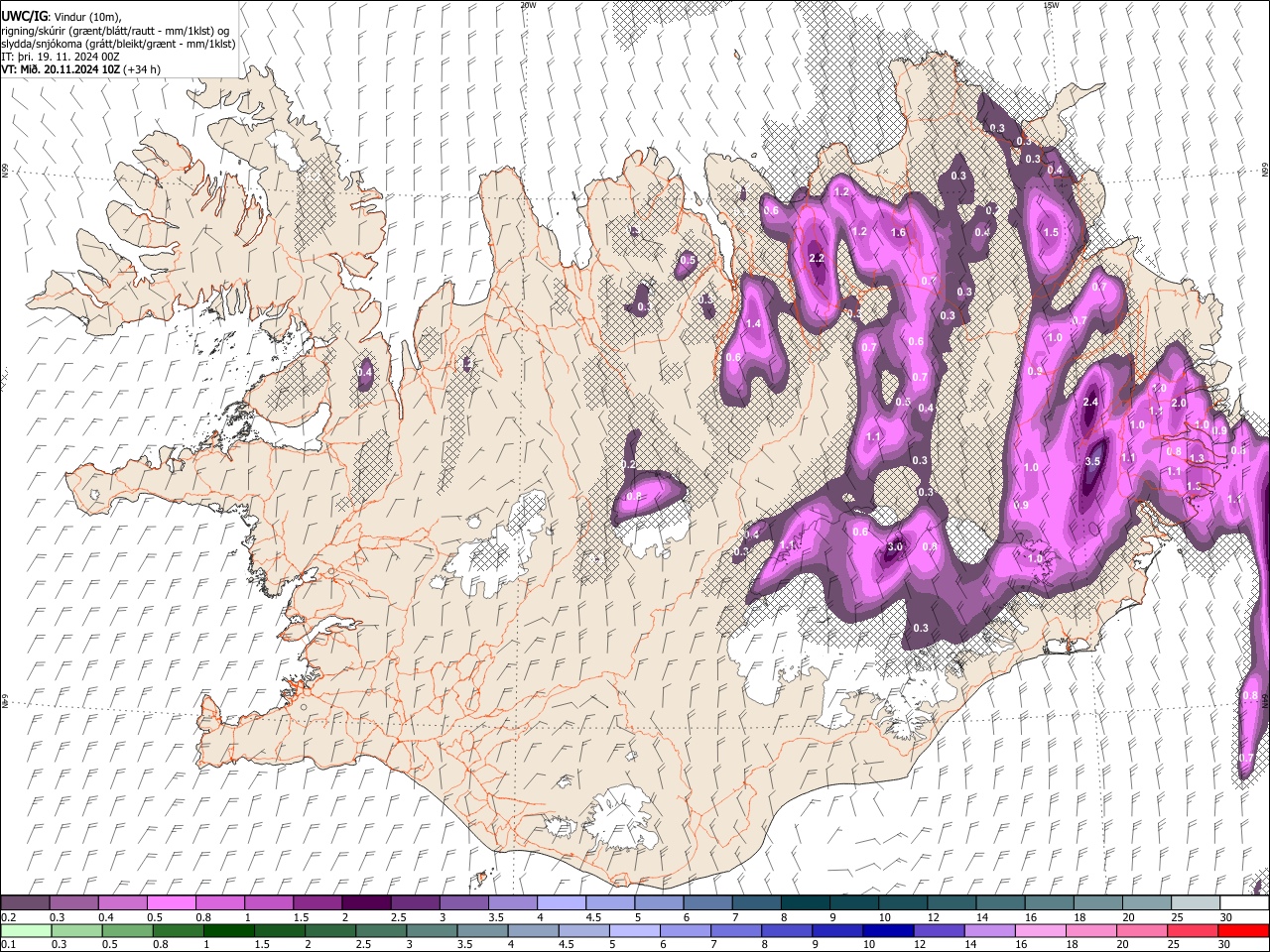Select the 'IT: þri. 19. 11. 2024 00Z' line
This screenshot has width=1270, height=952.
(60, 57)
